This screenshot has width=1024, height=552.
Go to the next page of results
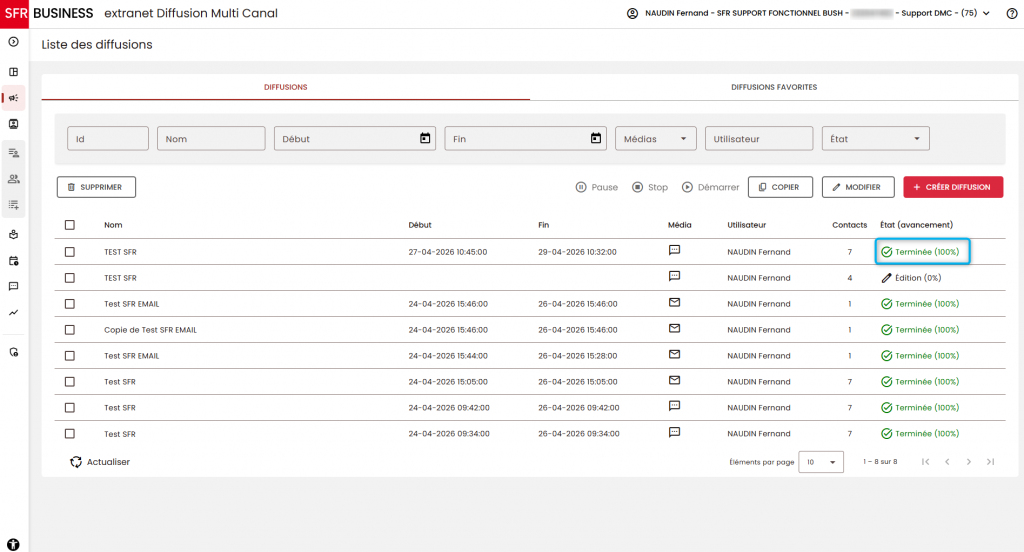[x=968, y=462]
